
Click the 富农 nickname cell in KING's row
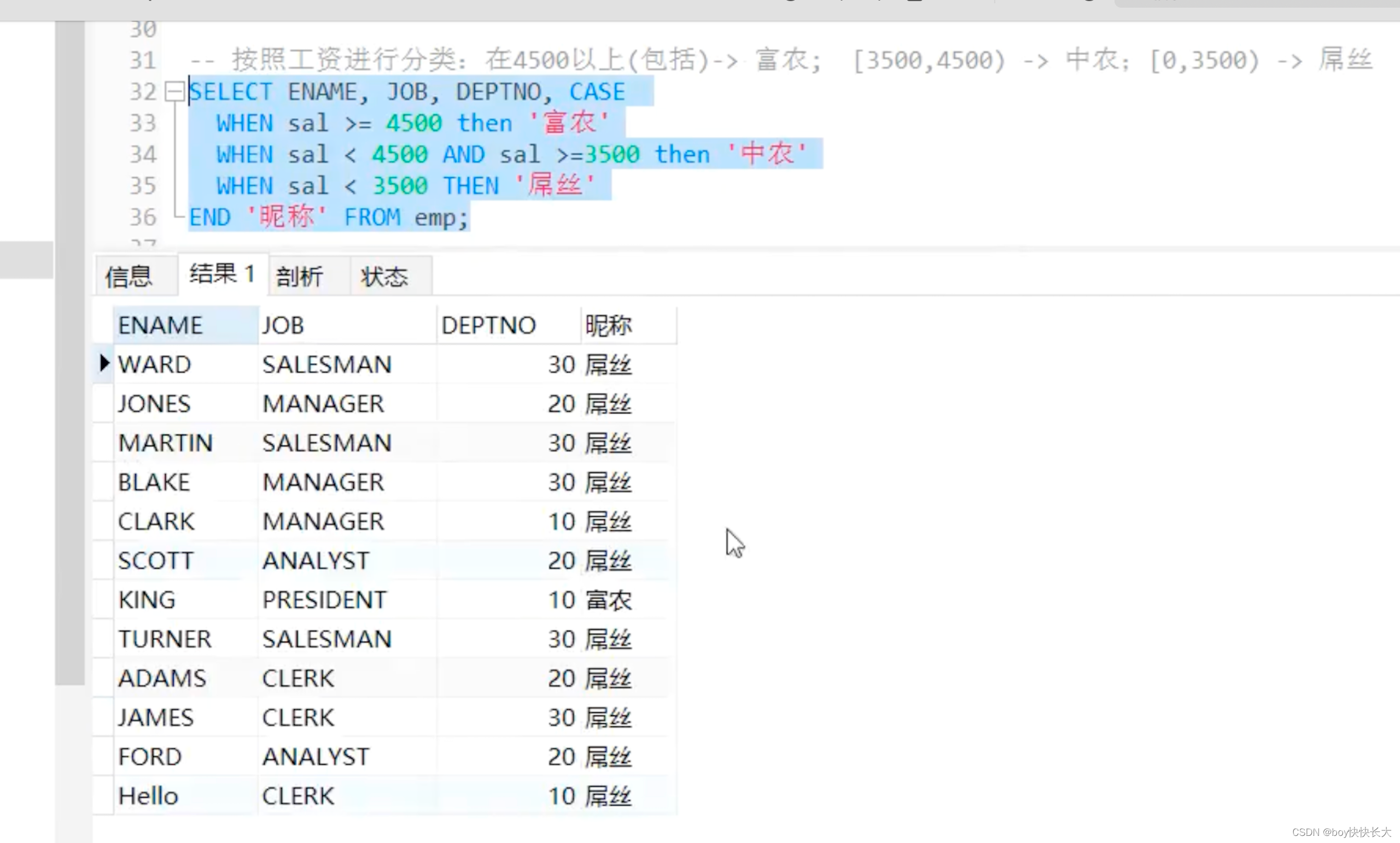point(609,599)
